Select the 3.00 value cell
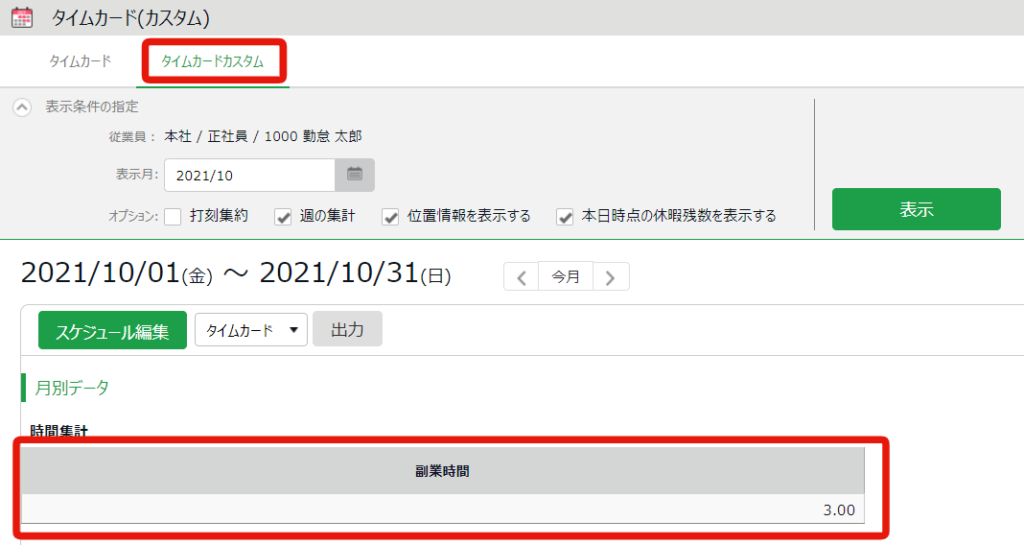The width and height of the screenshot is (1024, 545). tap(442, 509)
